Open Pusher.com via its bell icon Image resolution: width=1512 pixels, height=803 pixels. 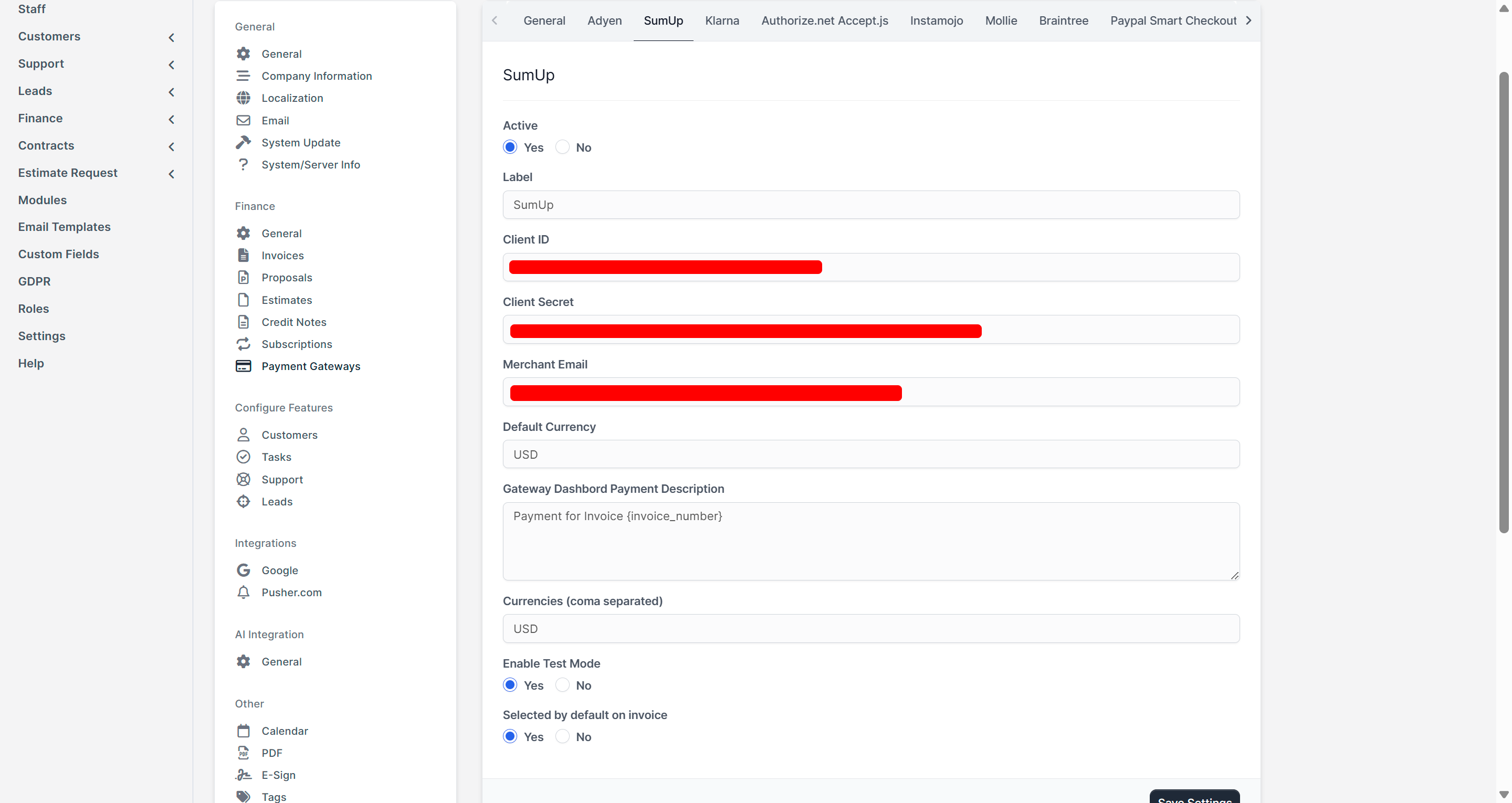243,592
